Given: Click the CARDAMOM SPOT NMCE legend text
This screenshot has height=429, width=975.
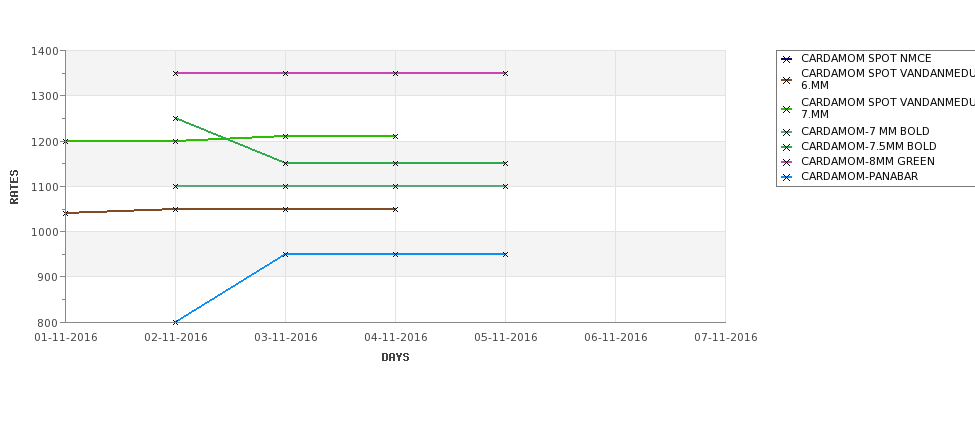Looking at the screenshot, I should pos(866,58).
